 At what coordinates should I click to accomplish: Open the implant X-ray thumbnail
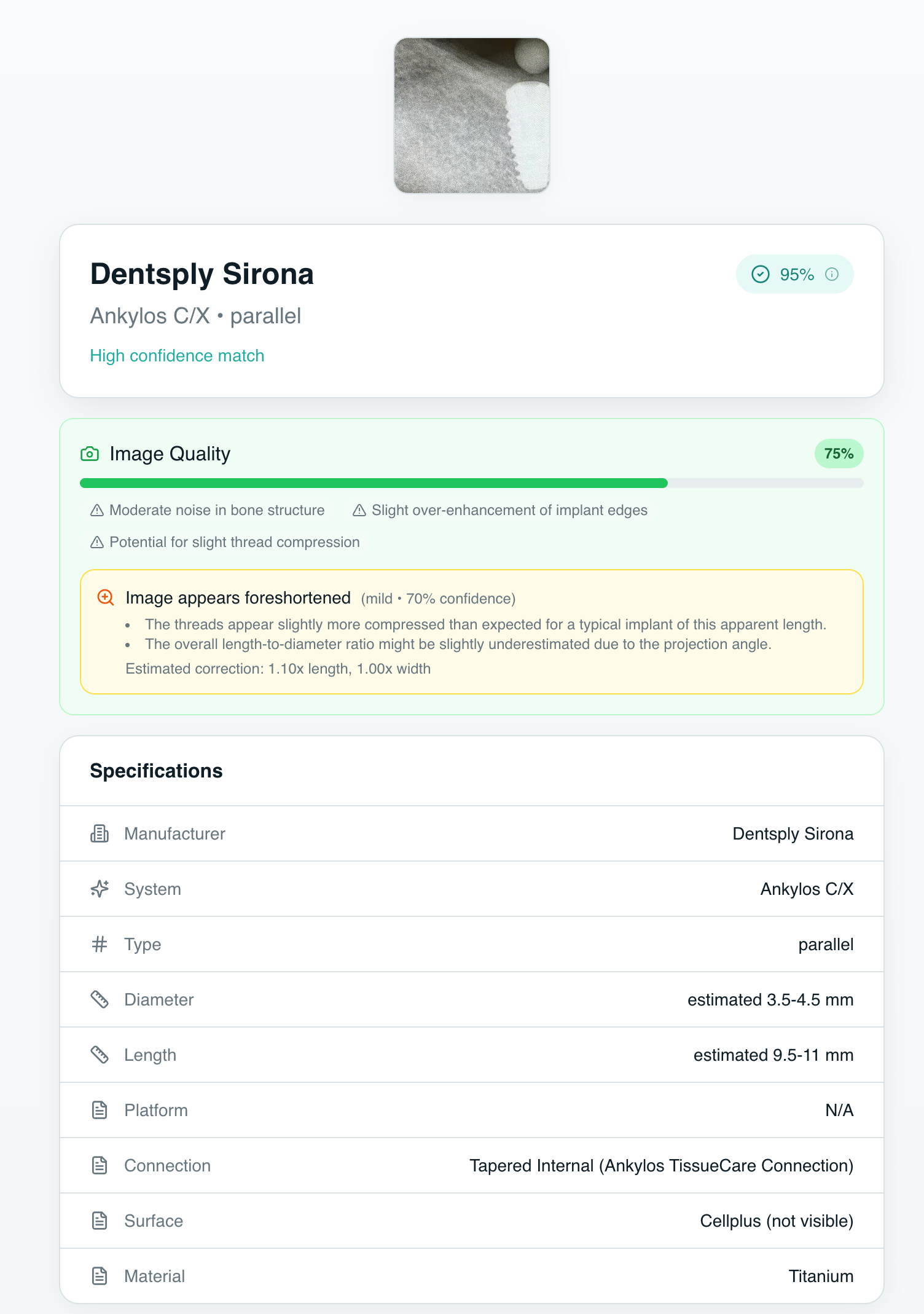click(x=471, y=116)
